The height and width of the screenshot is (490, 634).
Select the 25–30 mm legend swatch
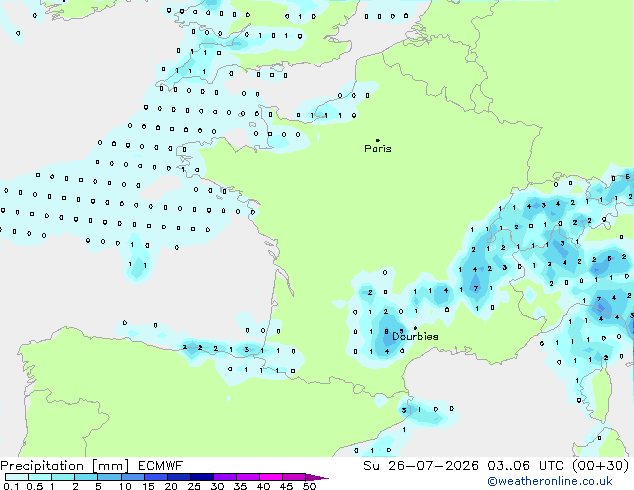coord(202,477)
